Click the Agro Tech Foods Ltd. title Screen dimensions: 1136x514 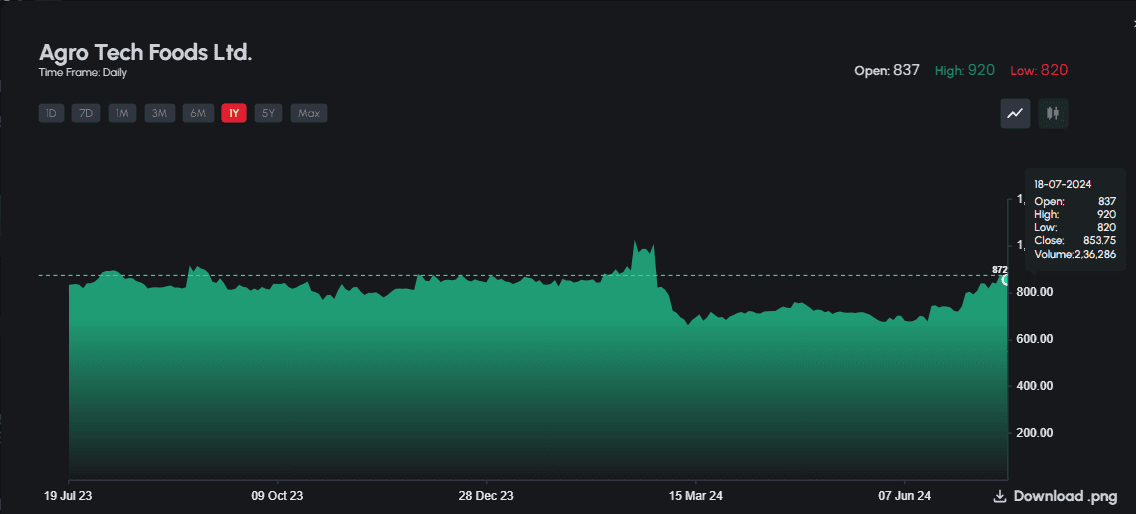click(x=145, y=52)
